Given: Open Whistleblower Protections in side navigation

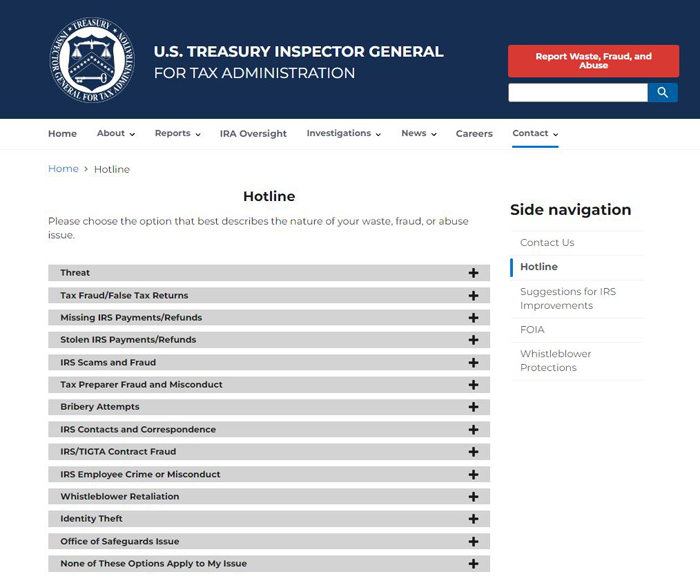Looking at the screenshot, I should [555, 360].
